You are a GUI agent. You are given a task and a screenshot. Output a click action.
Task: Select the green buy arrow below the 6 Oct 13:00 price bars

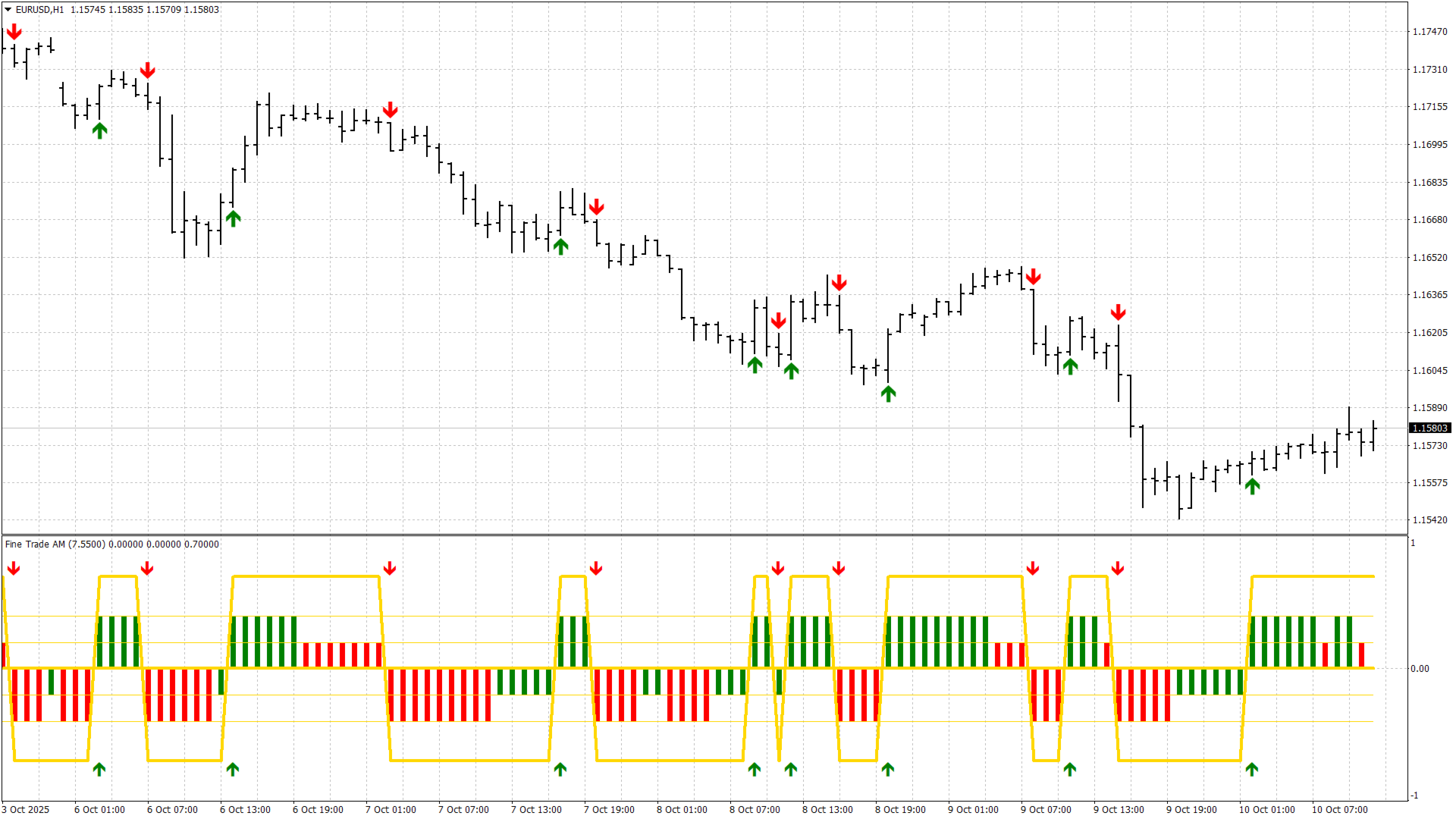233,218
